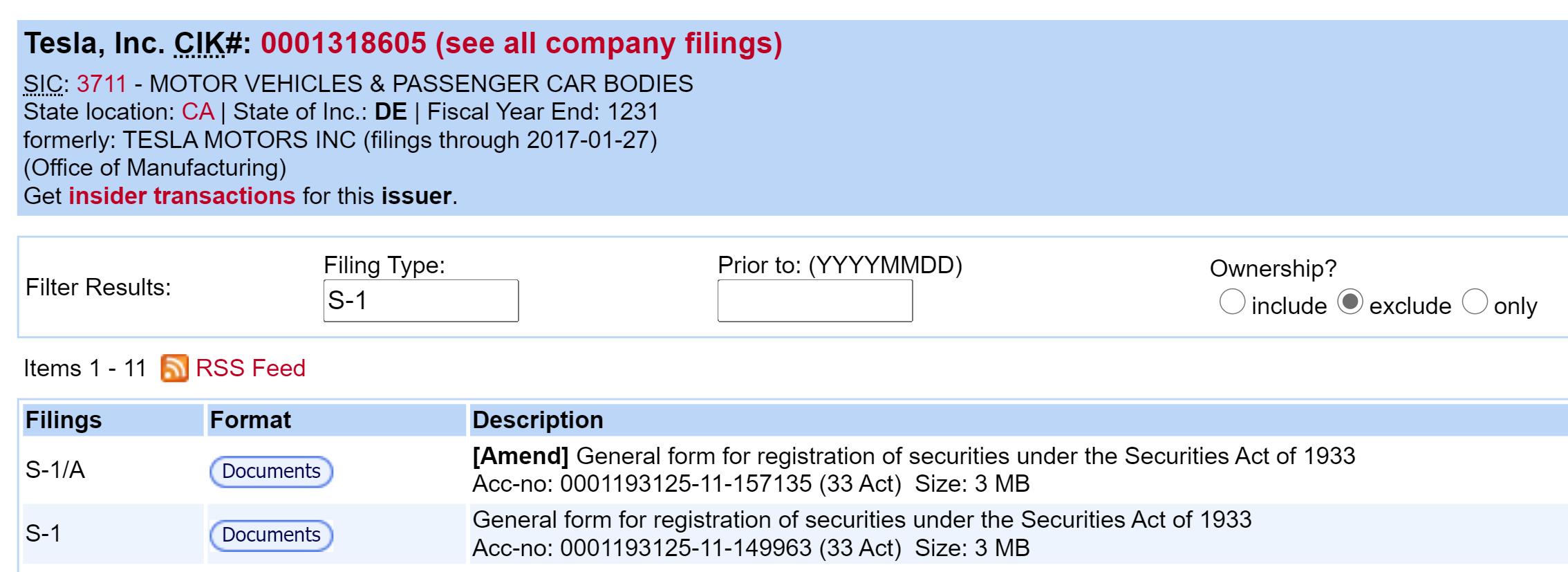The image size is (1568, 572).
Task: Click the CA state location link
Action: coord(198,112)
